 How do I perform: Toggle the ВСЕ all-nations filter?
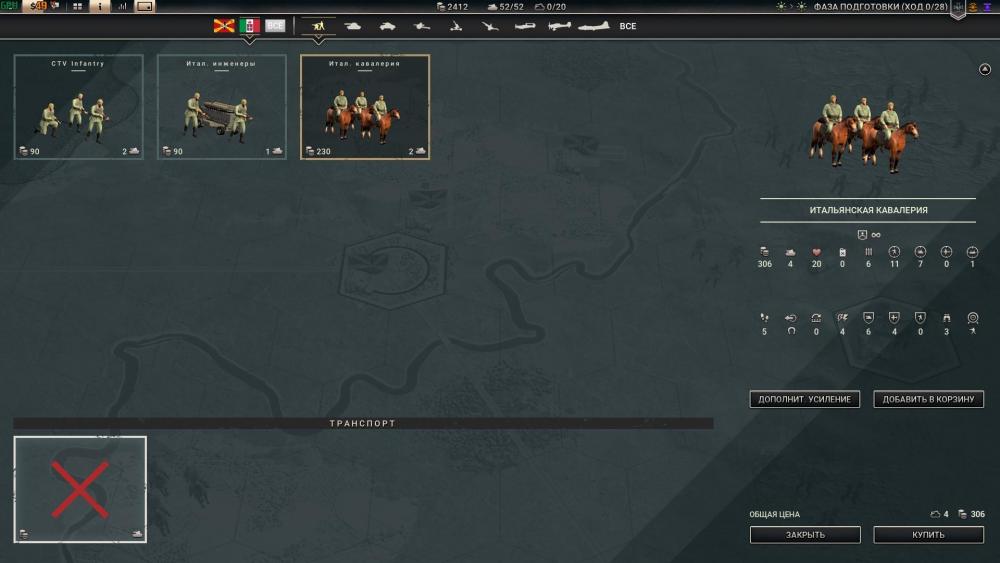coord(275,25)
